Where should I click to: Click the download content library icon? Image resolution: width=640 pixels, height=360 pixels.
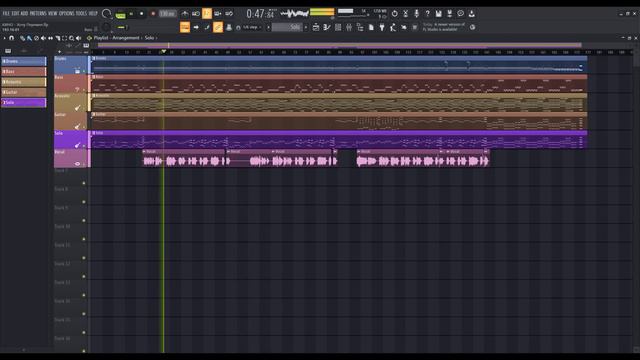[x=471, y=14]
